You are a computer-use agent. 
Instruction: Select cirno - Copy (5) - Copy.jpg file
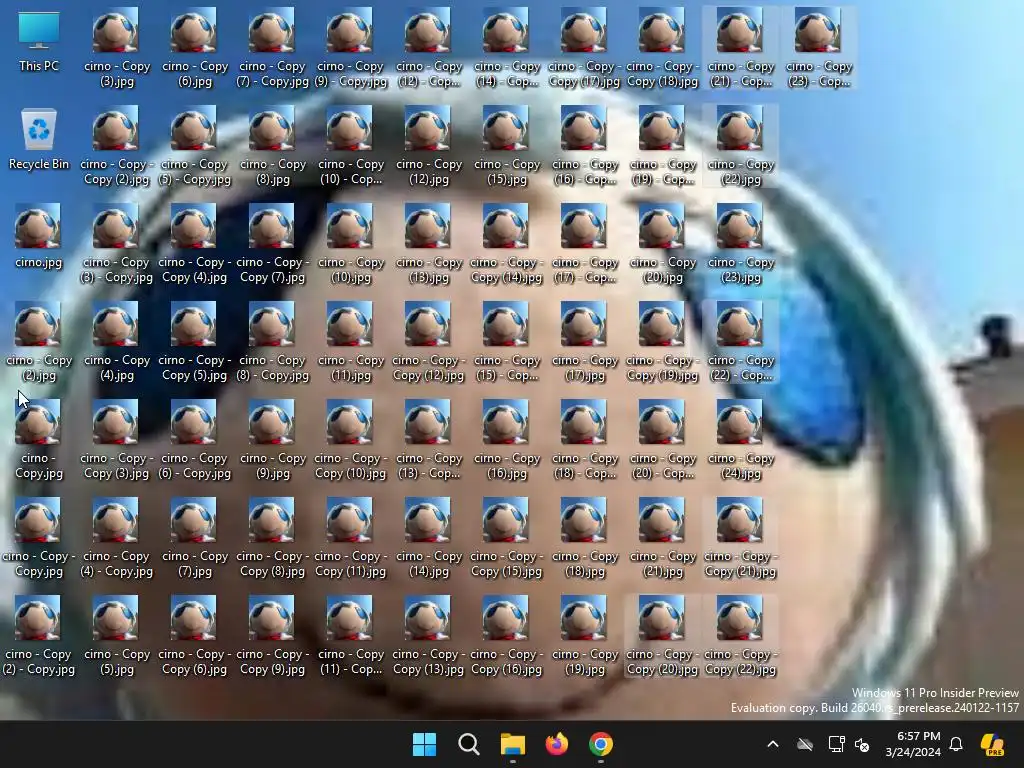(x=195, y=145)
